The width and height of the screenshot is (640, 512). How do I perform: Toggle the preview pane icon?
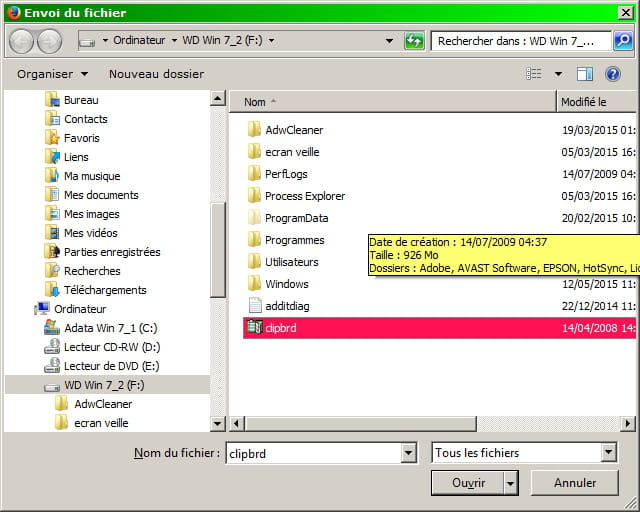(x=585, y=74)
